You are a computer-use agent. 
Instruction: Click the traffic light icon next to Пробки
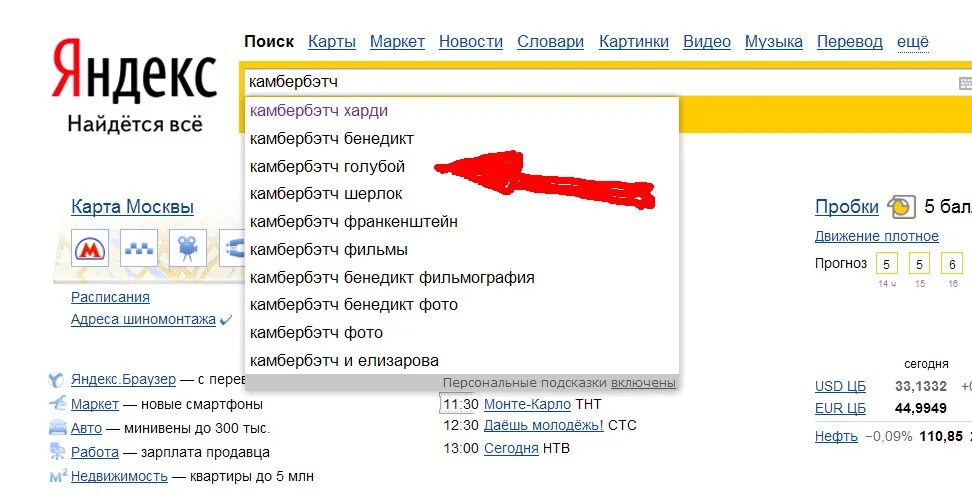point(901,207)
